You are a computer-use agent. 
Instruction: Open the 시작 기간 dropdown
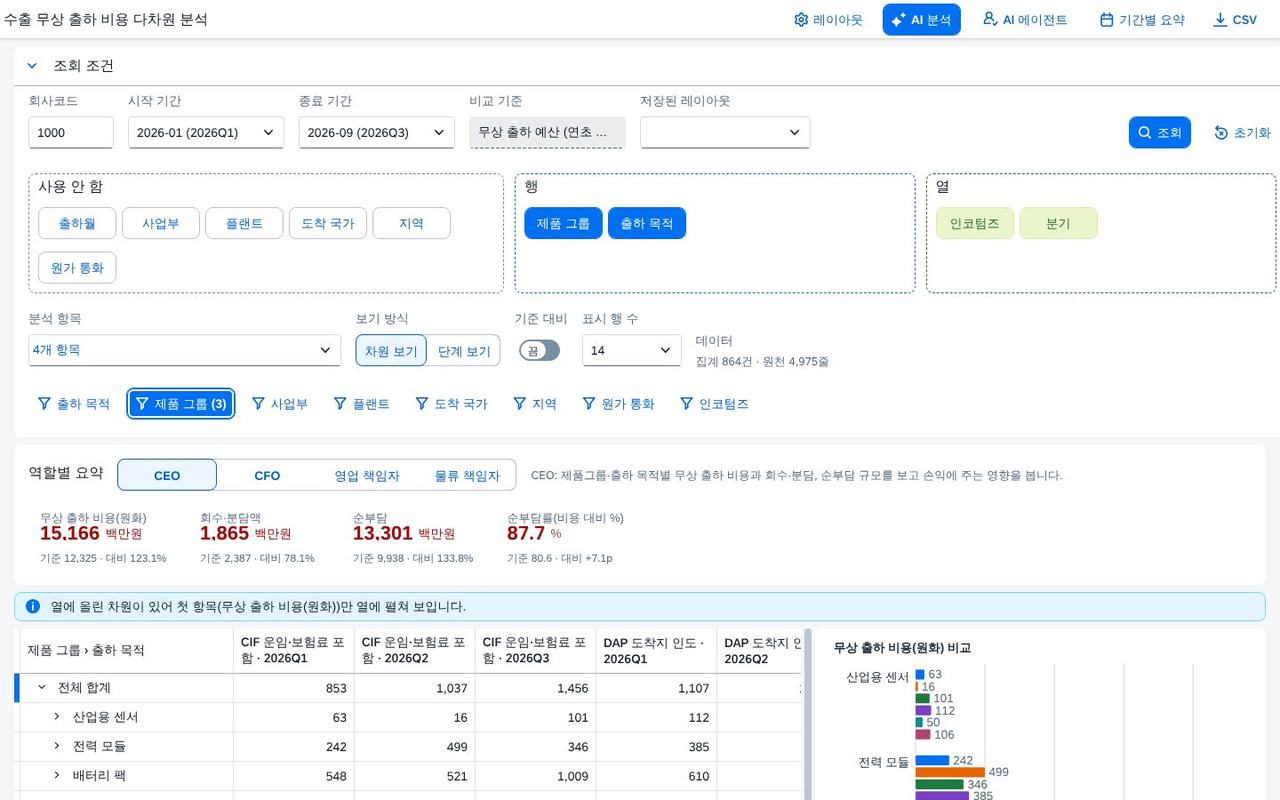click(x=206, y=133)
